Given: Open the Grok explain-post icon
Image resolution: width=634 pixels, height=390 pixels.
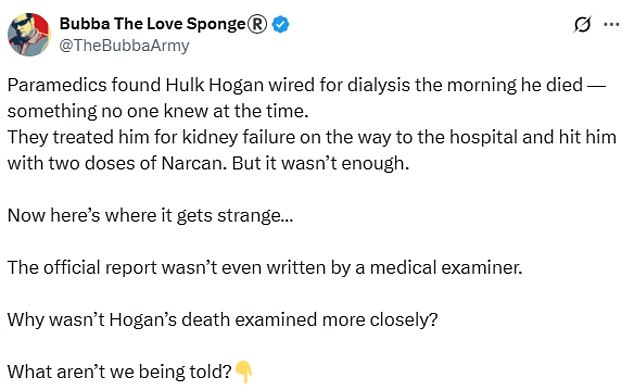Looking at the screenshot, I should click(583, 24).
